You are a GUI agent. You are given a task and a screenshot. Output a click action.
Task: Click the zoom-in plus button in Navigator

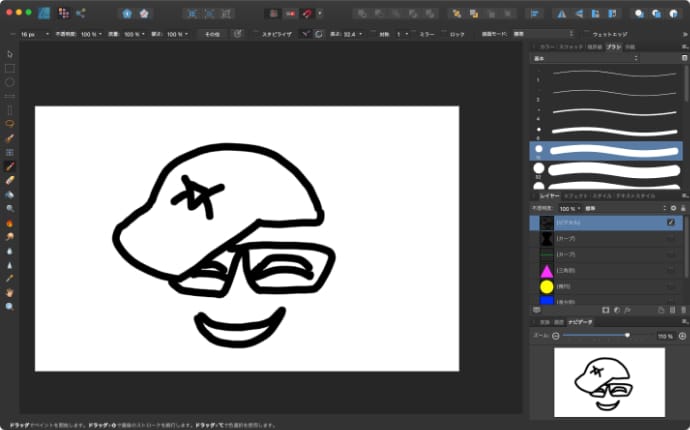[x=682, y=336]
